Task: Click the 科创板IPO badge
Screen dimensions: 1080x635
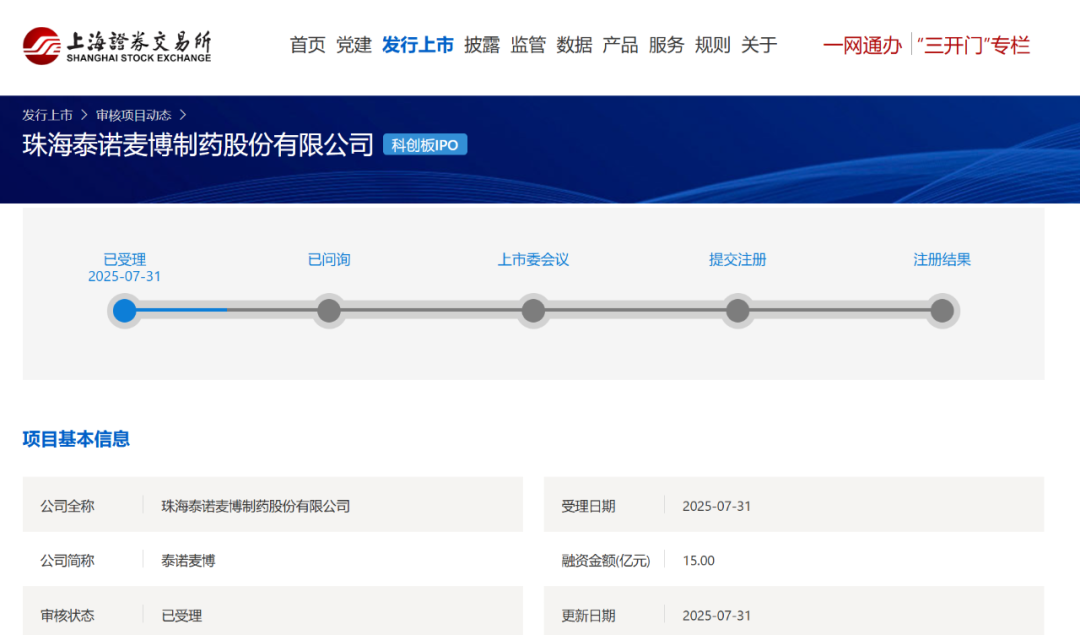Action: [425, 145]
